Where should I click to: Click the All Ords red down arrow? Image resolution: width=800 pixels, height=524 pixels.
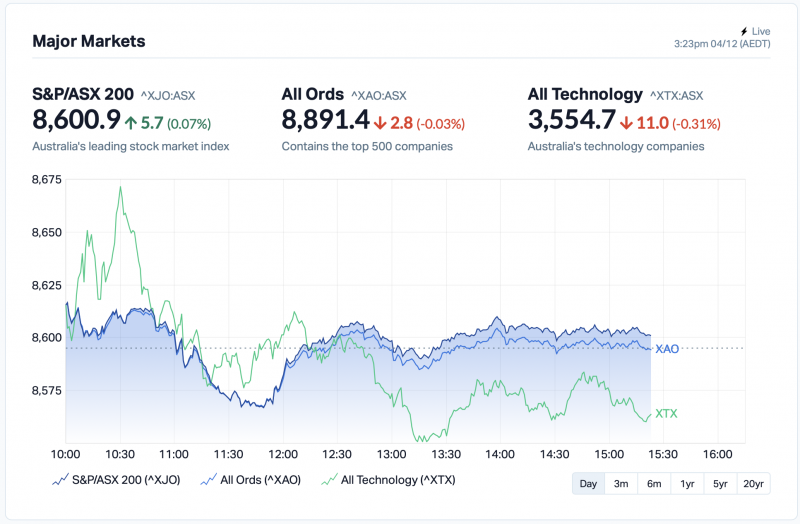(x=381, y=123)
